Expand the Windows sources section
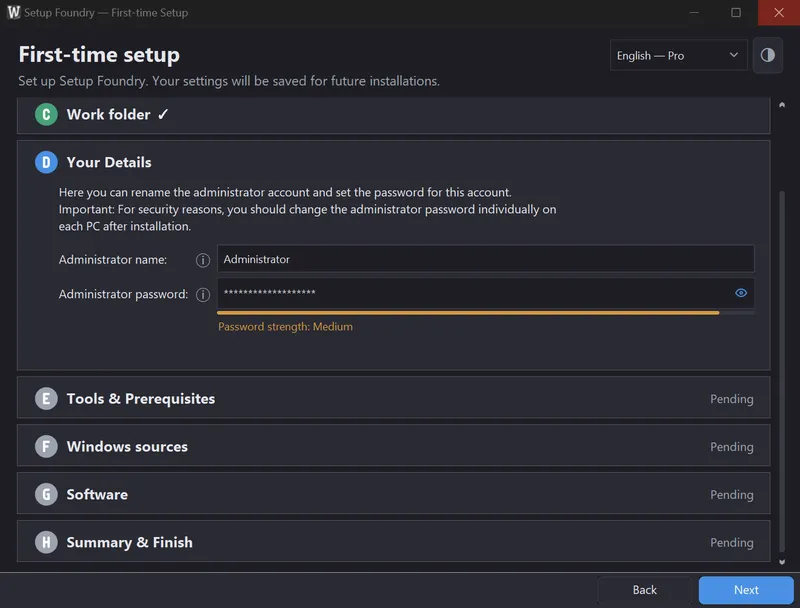Image resolution: width=800 pixels, height=608 pixels. tap(393, 446)
